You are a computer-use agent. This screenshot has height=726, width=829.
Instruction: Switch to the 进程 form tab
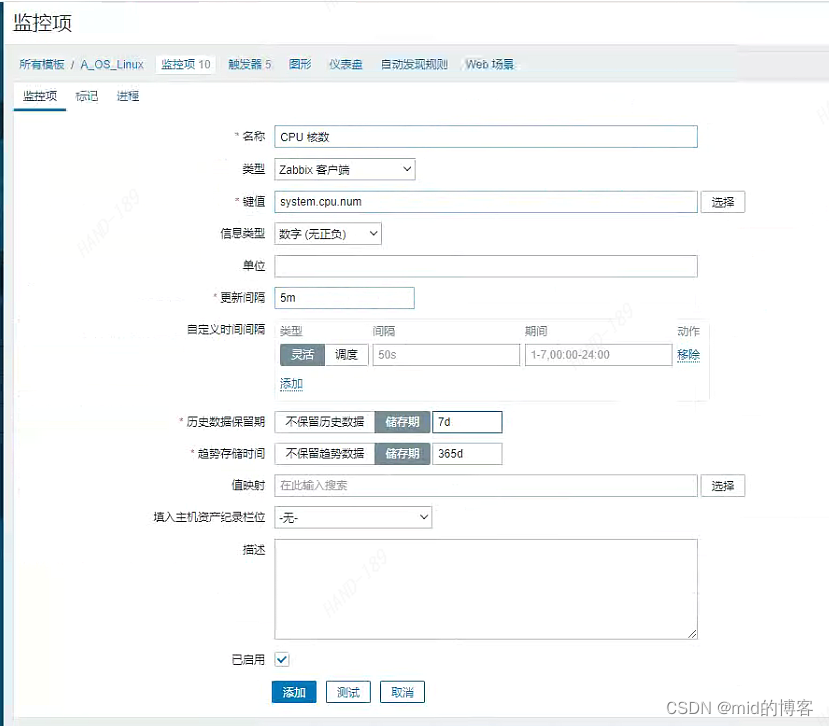128,96
